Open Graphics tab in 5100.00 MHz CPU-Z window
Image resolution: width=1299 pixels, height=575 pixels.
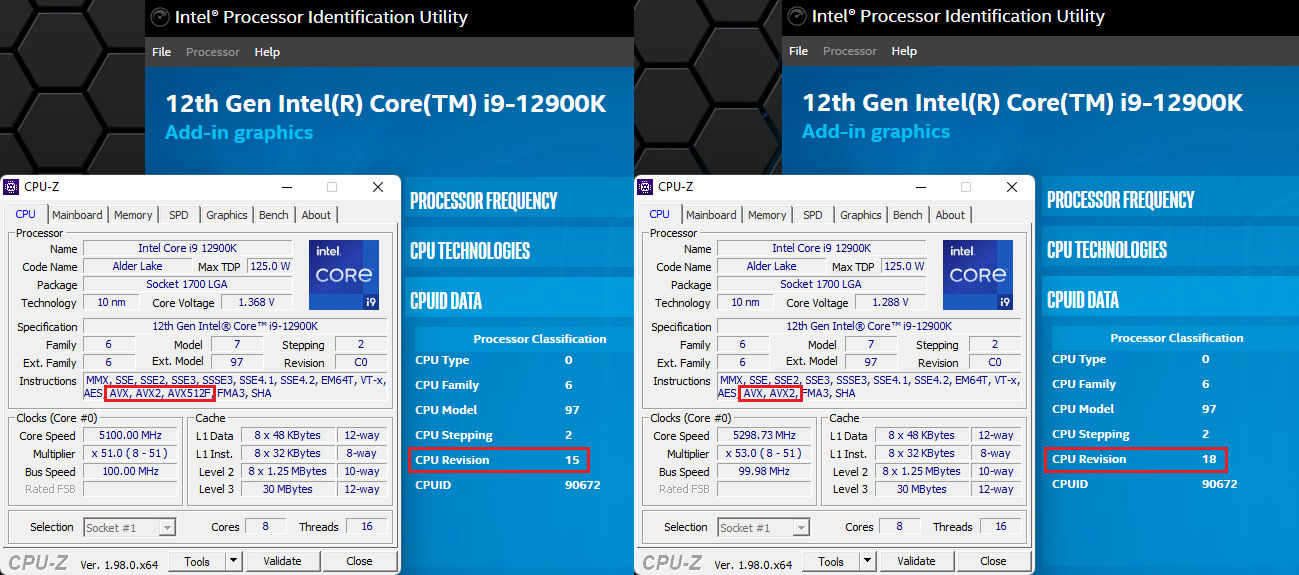pyautogui.click(x=227, y=215)
